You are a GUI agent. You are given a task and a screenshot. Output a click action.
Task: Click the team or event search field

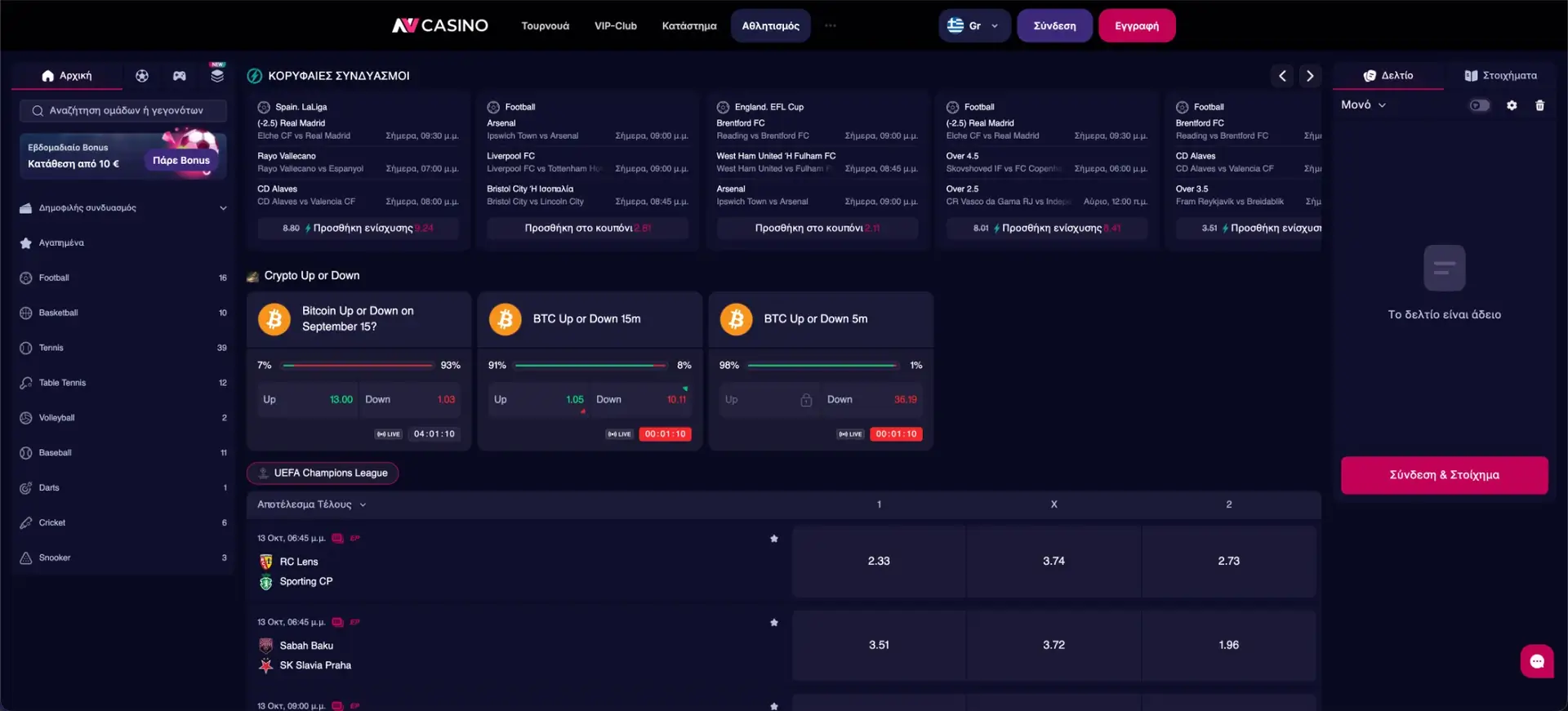(x=123, y=111)
